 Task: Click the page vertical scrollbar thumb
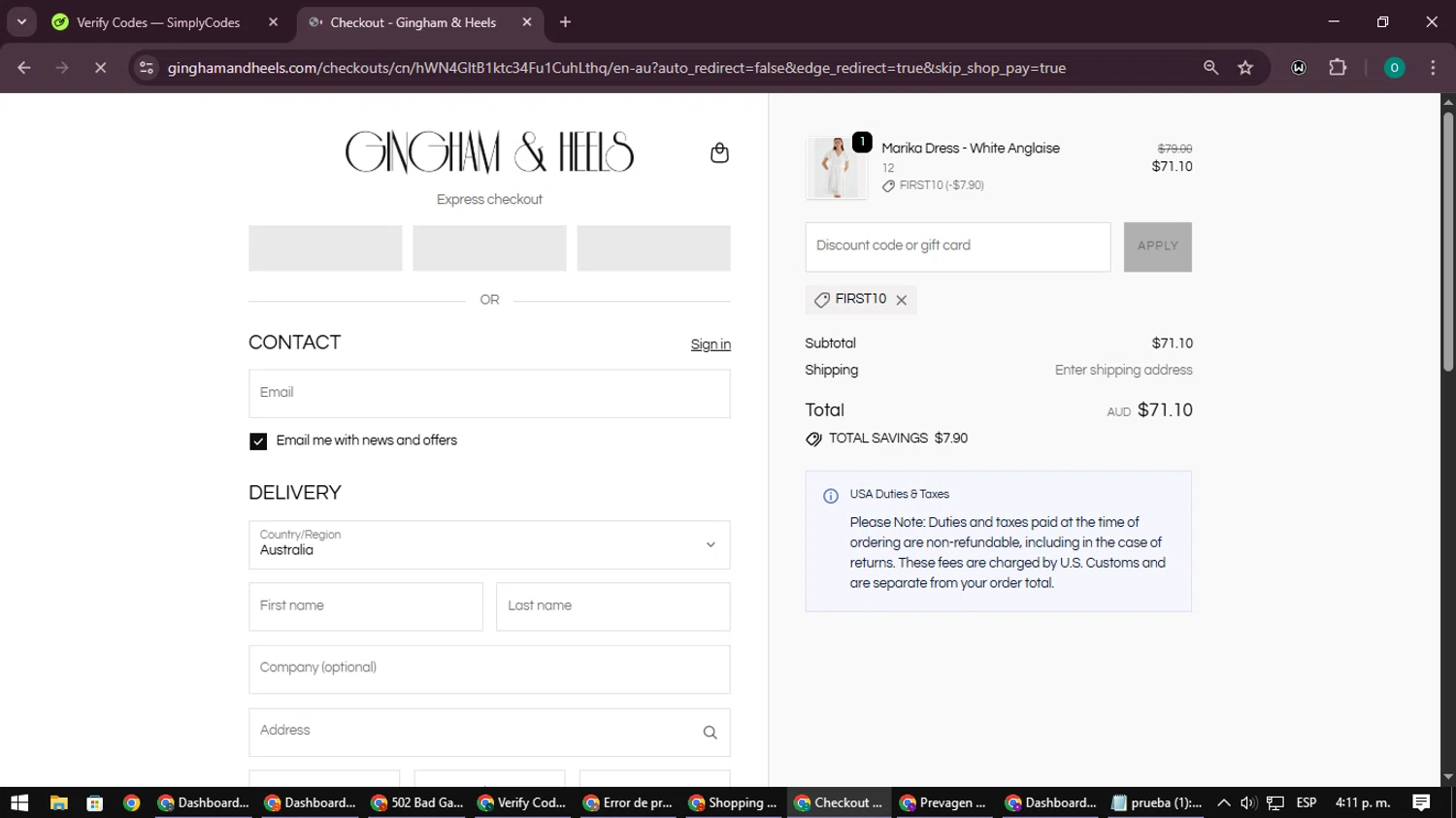coord(1448,241)
